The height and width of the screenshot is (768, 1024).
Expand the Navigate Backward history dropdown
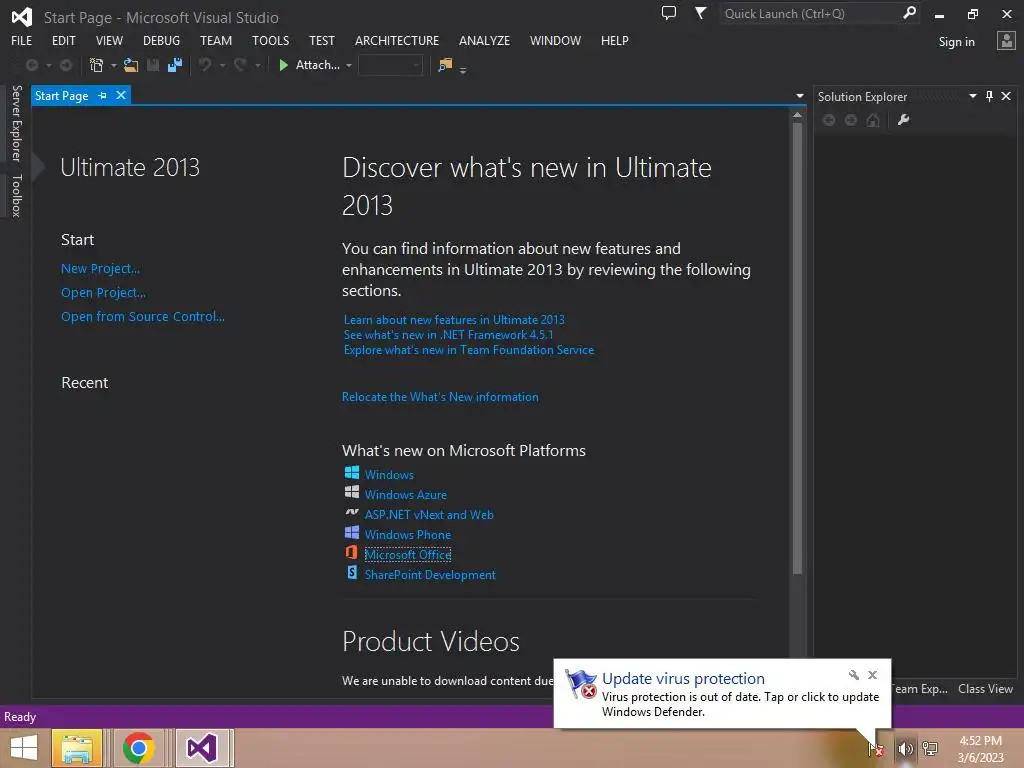tap(48, 65)
